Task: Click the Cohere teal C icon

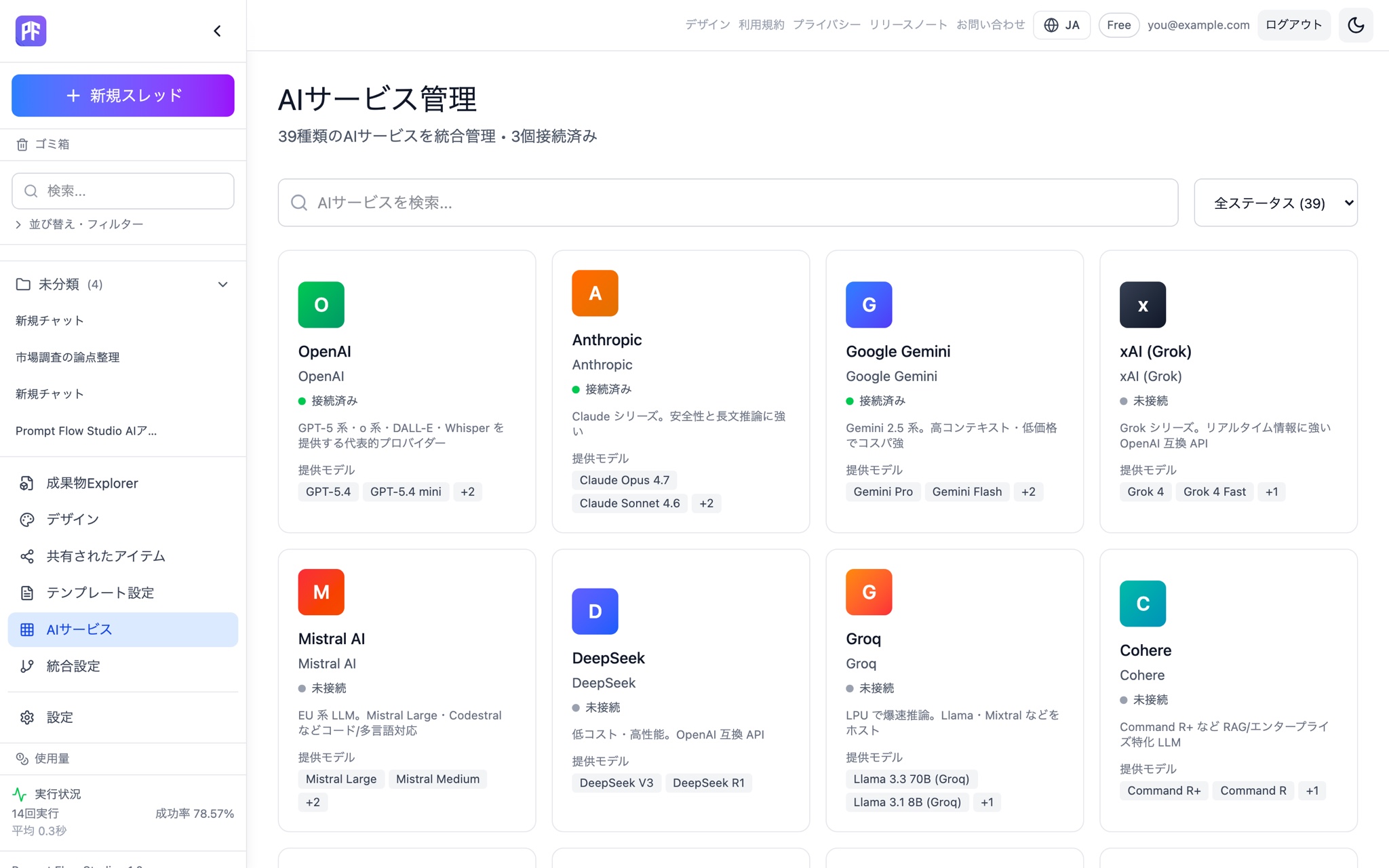Action: [1143, 604]
